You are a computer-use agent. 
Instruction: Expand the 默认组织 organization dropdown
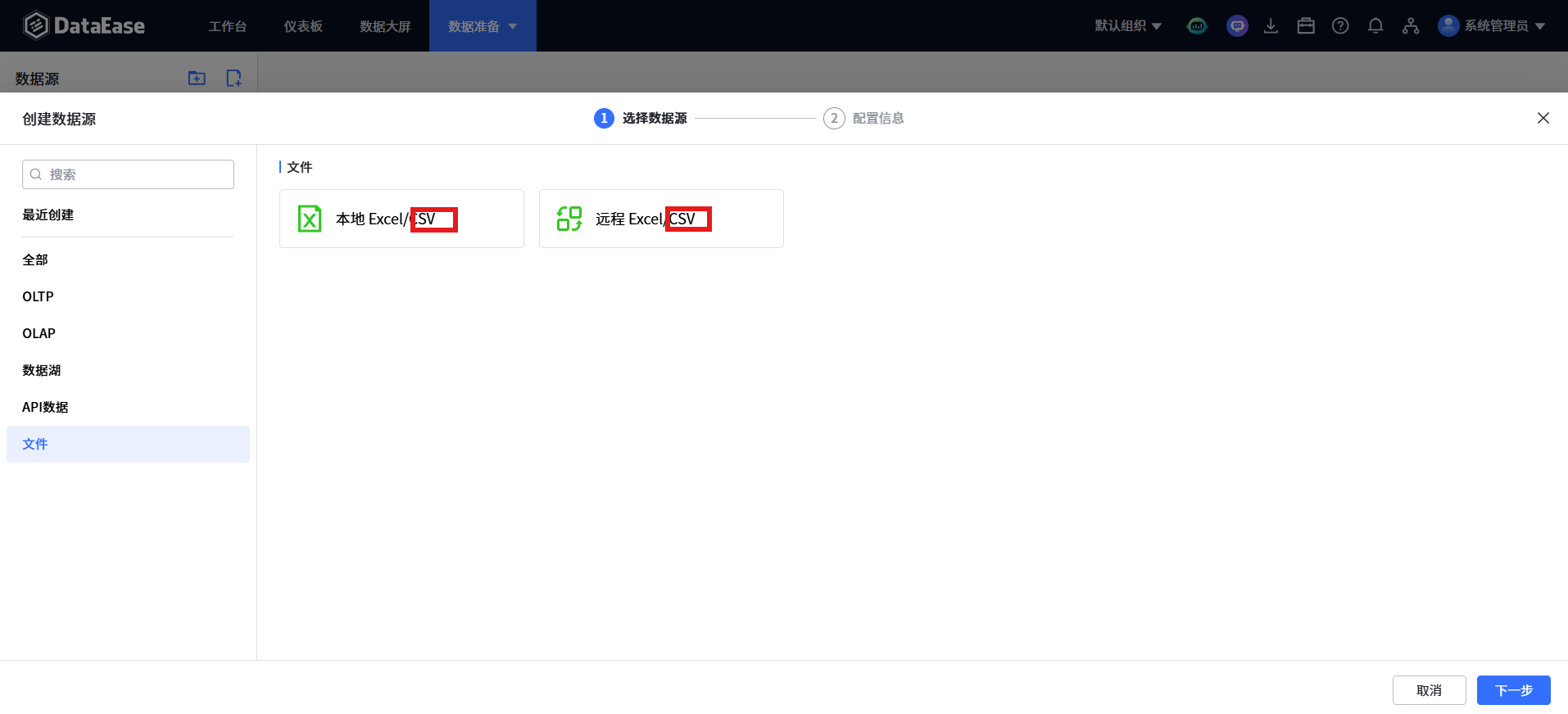1128,26
